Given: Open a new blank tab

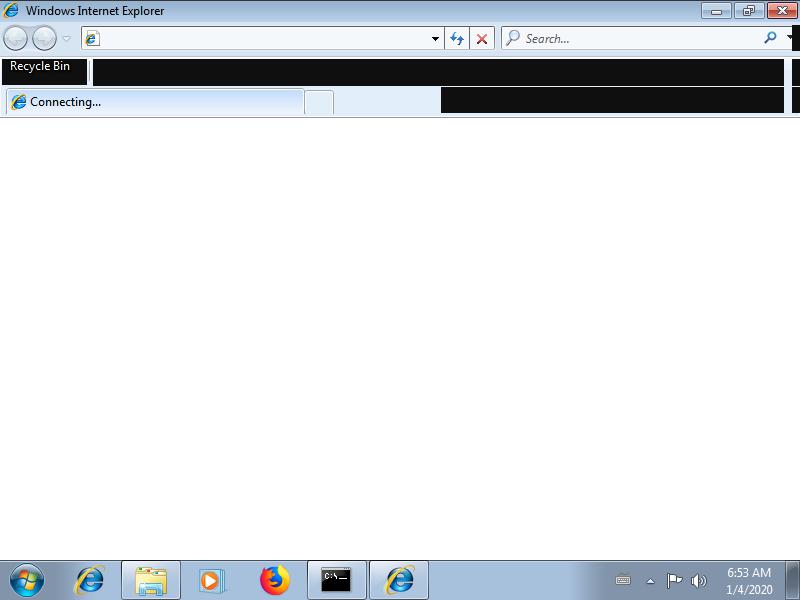Looking at the screenshot, I should pos(319,102).
